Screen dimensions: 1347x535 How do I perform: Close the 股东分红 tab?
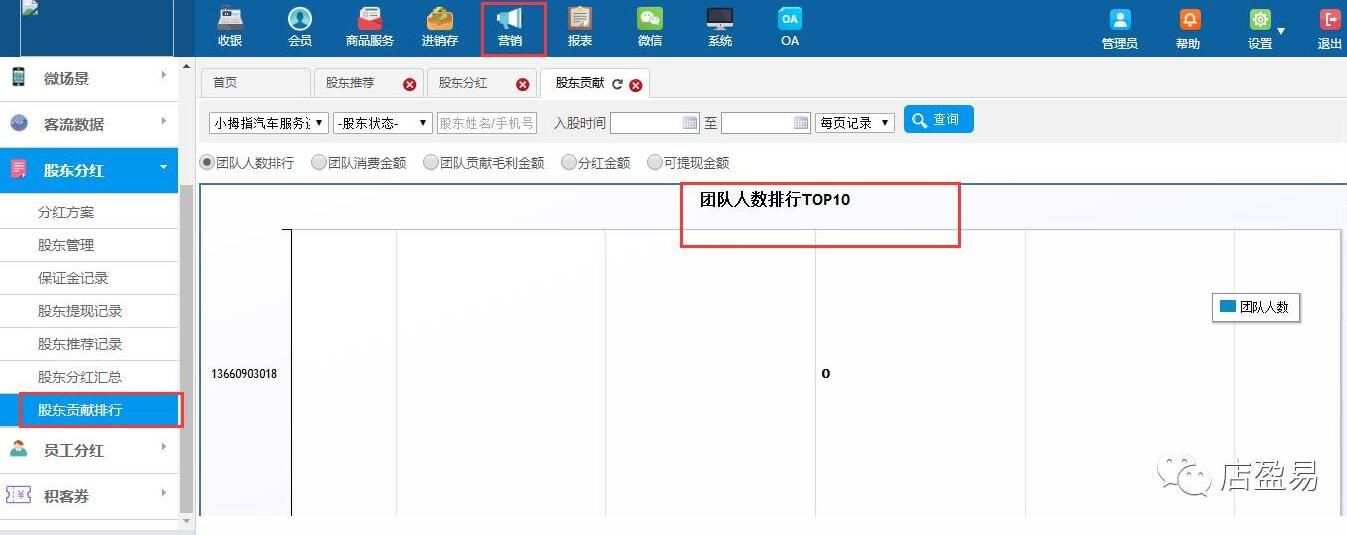pyautogui.click(x=522, y=84)
